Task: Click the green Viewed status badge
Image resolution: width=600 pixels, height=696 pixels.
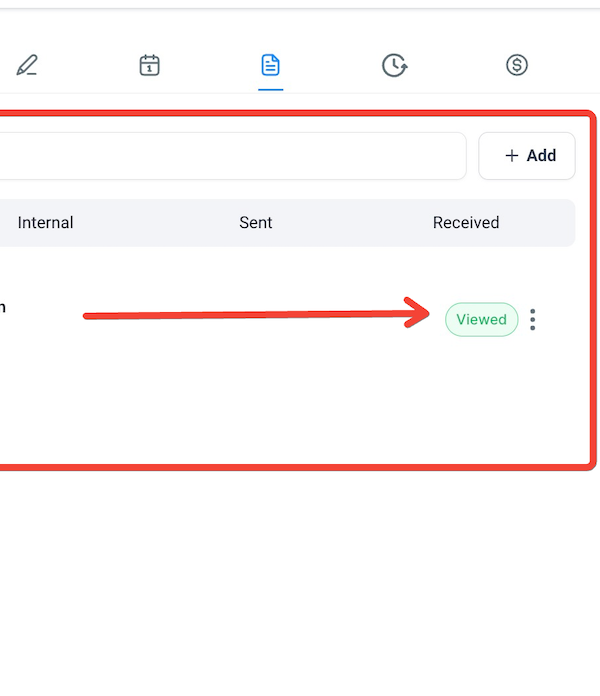Action: tap(481, 320)
